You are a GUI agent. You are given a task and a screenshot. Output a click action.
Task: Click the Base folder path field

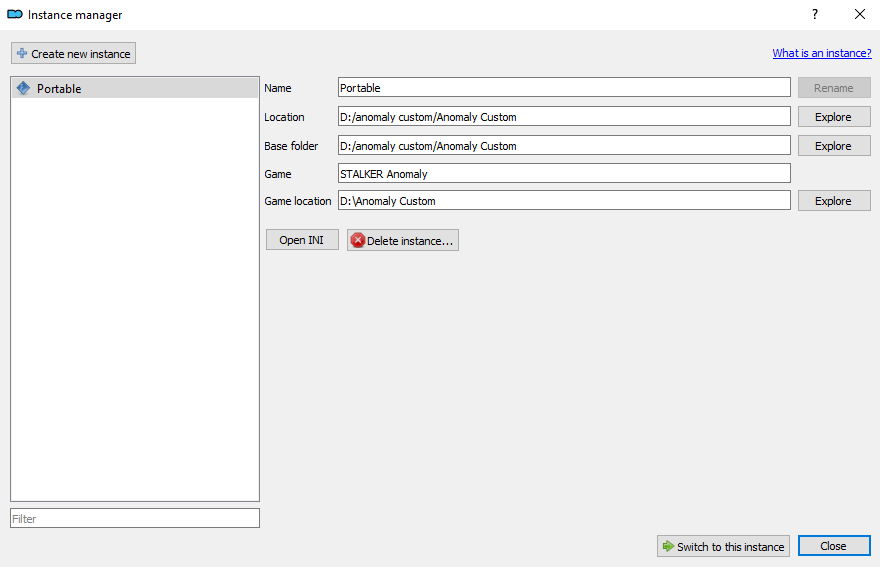(x=564, y=146)
